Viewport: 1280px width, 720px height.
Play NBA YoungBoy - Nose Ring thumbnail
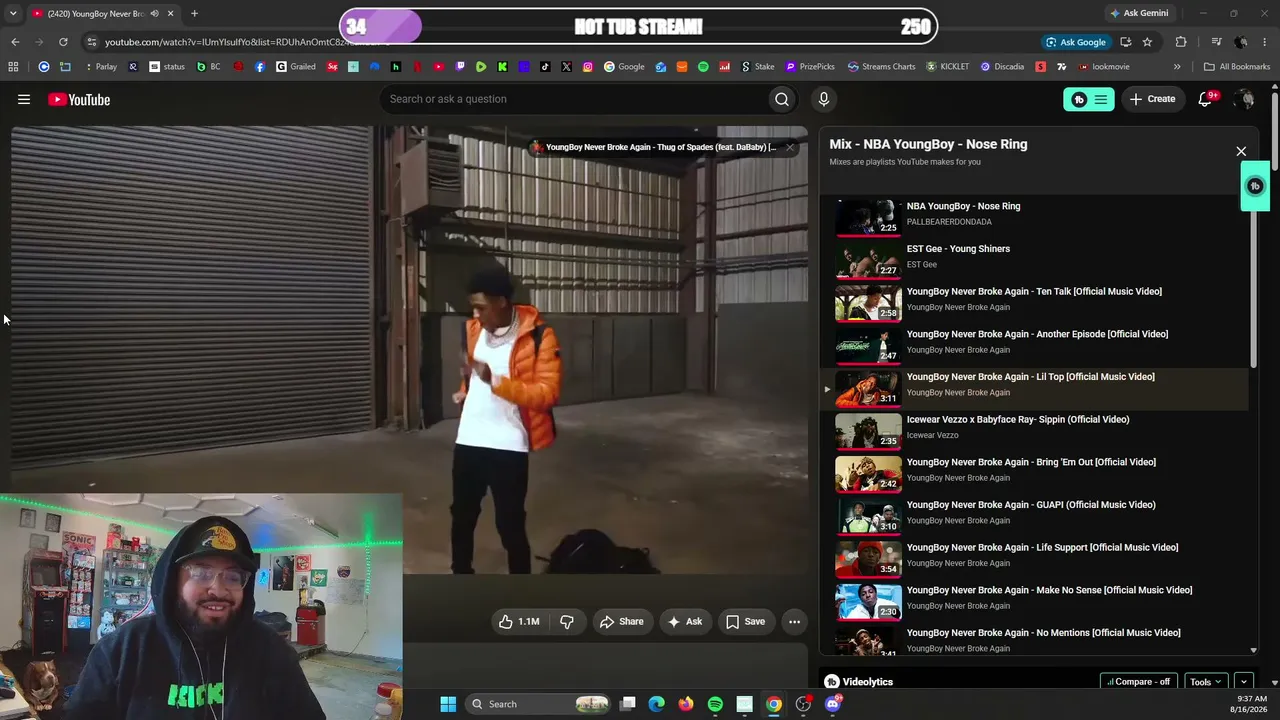click(x=868, y=216)
